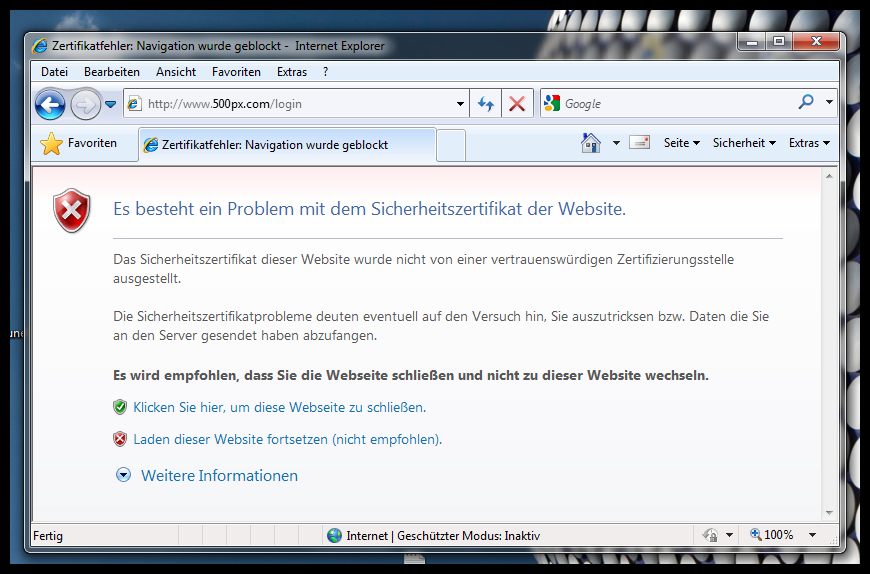The height and width of the screenshot is (574, 870).
Task: Open the Extras menu in menu bar
Action: [x=292, y=72]
